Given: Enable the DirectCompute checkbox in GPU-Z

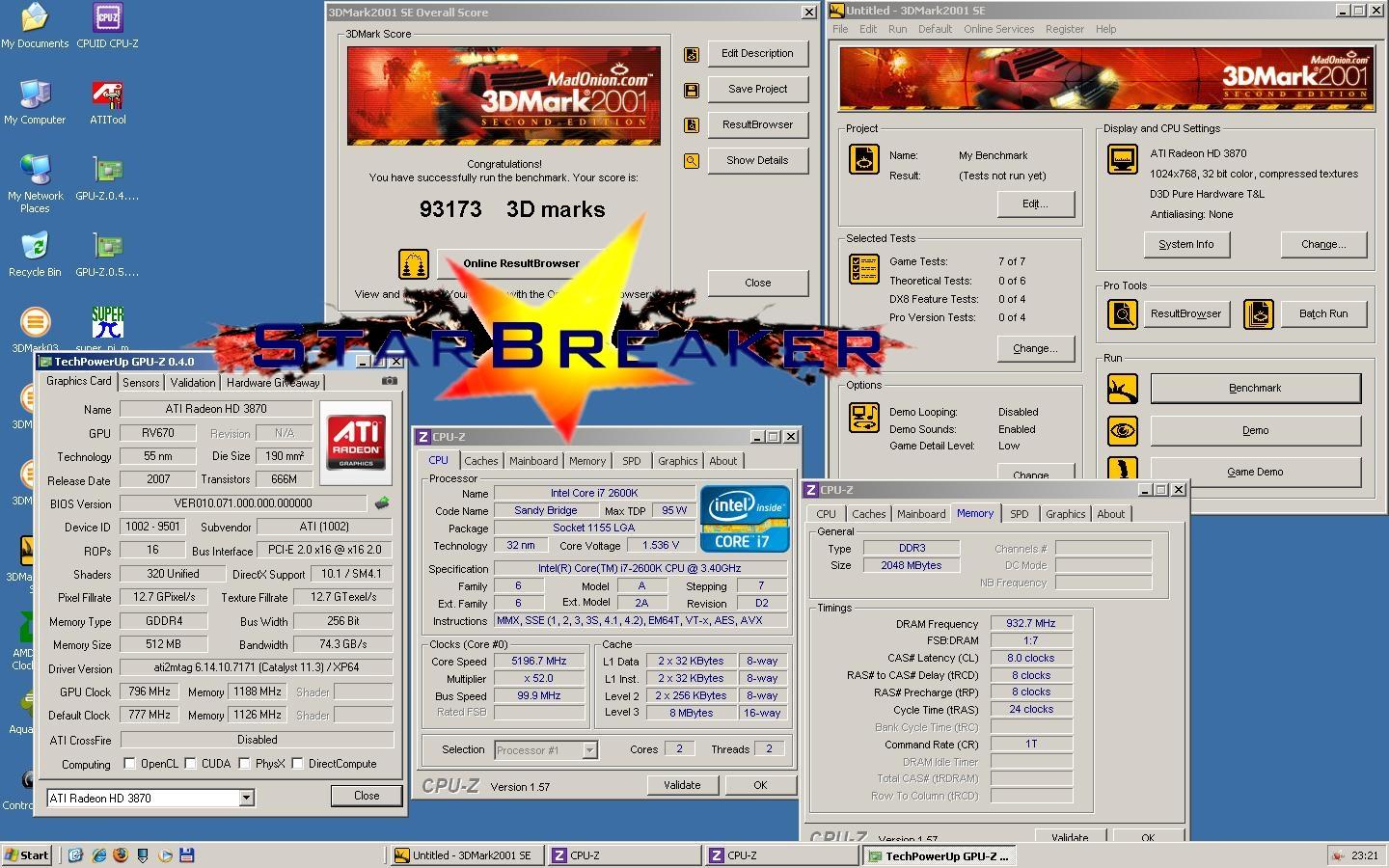Looking at the screenshot, I should (x=298, y=764).
